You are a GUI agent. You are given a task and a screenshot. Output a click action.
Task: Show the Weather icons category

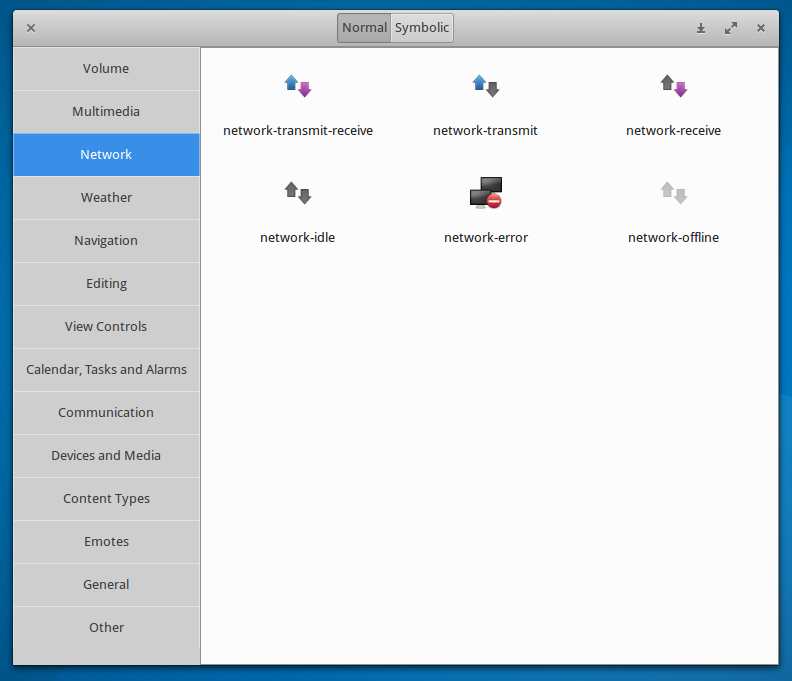106,198
